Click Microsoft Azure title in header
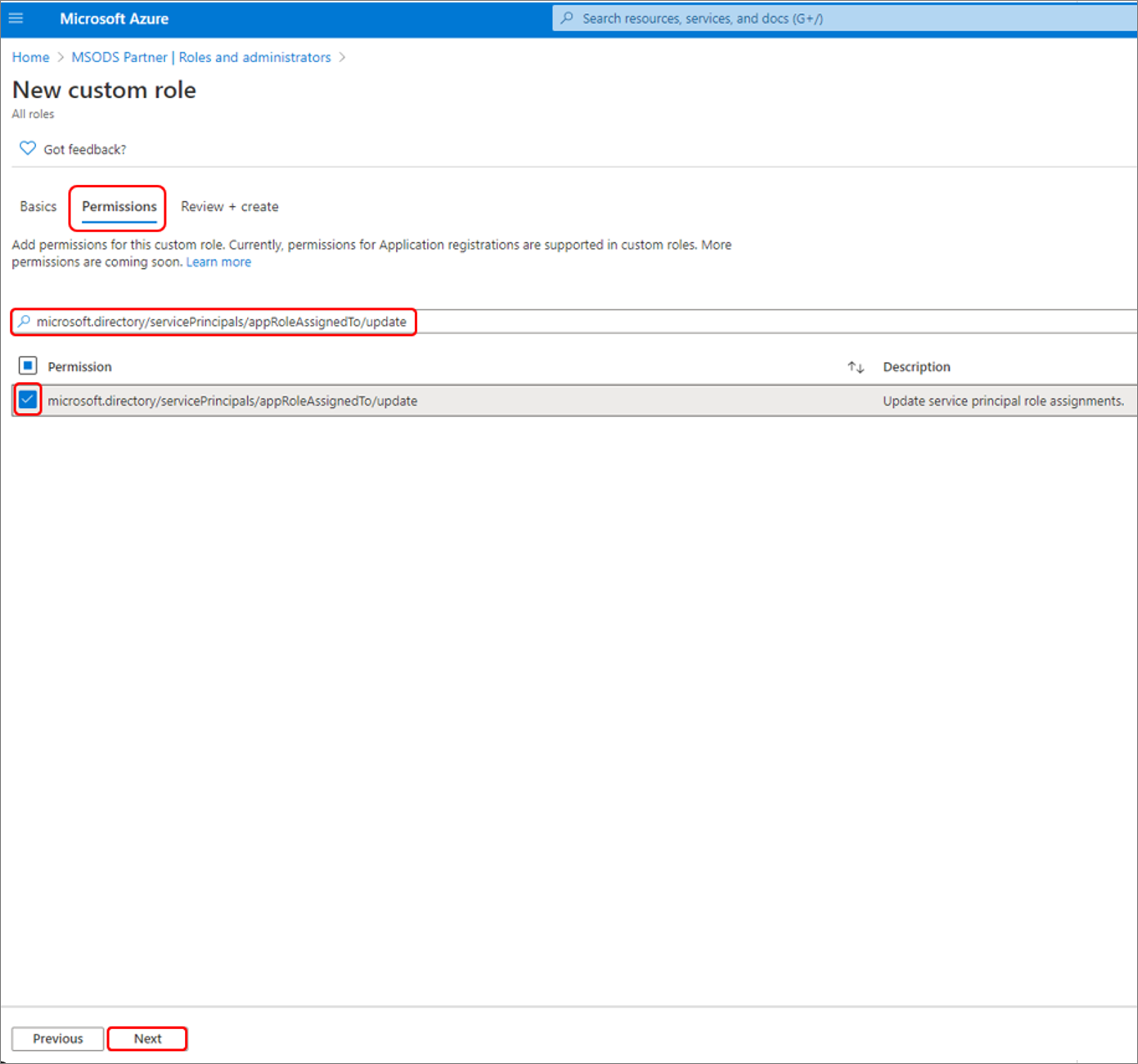Viewport: 1138px width, 1064px height. point(115,18)
